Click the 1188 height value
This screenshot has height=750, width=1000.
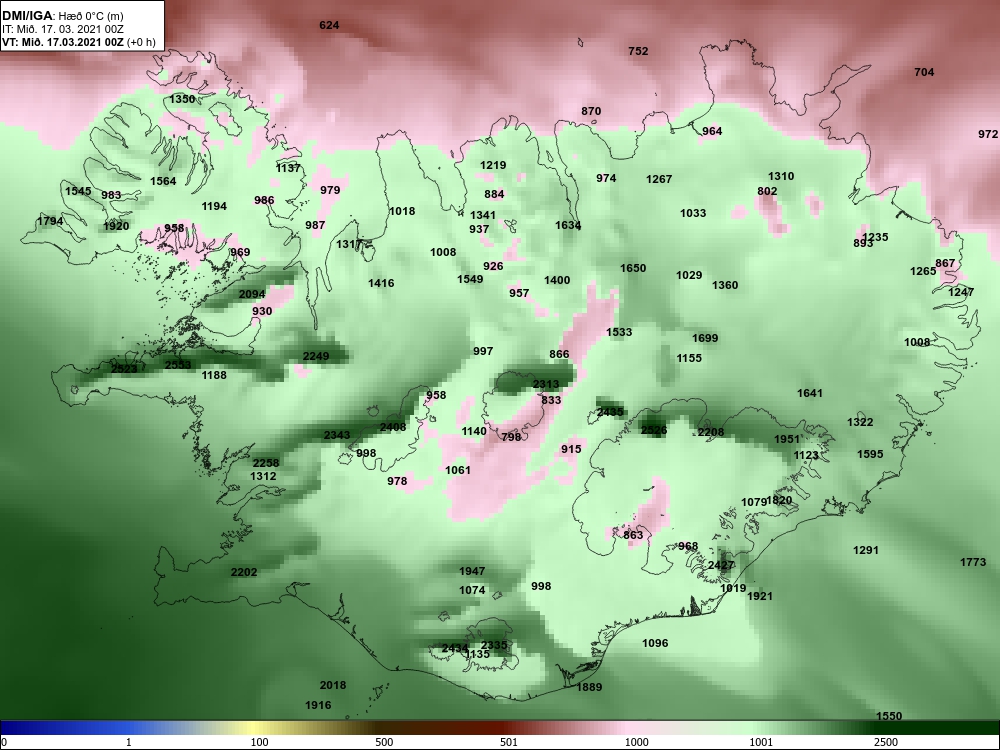click(x=214, y=375)
